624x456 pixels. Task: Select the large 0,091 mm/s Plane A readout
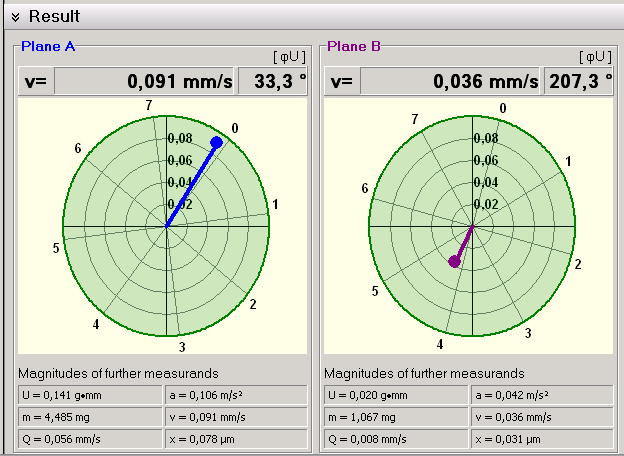(x=143, y=82)
